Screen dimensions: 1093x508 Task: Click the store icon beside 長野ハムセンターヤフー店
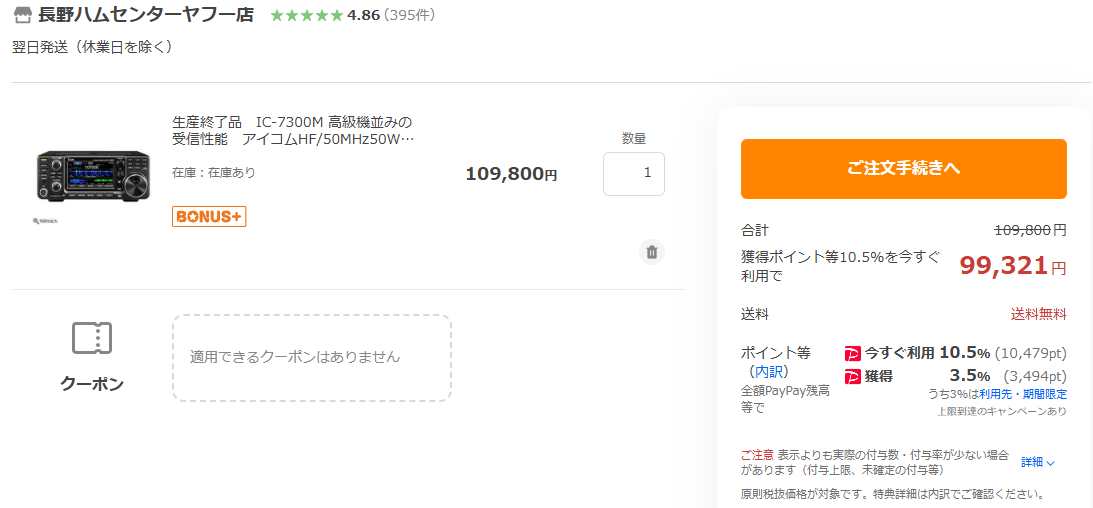(x=23, y=16)
